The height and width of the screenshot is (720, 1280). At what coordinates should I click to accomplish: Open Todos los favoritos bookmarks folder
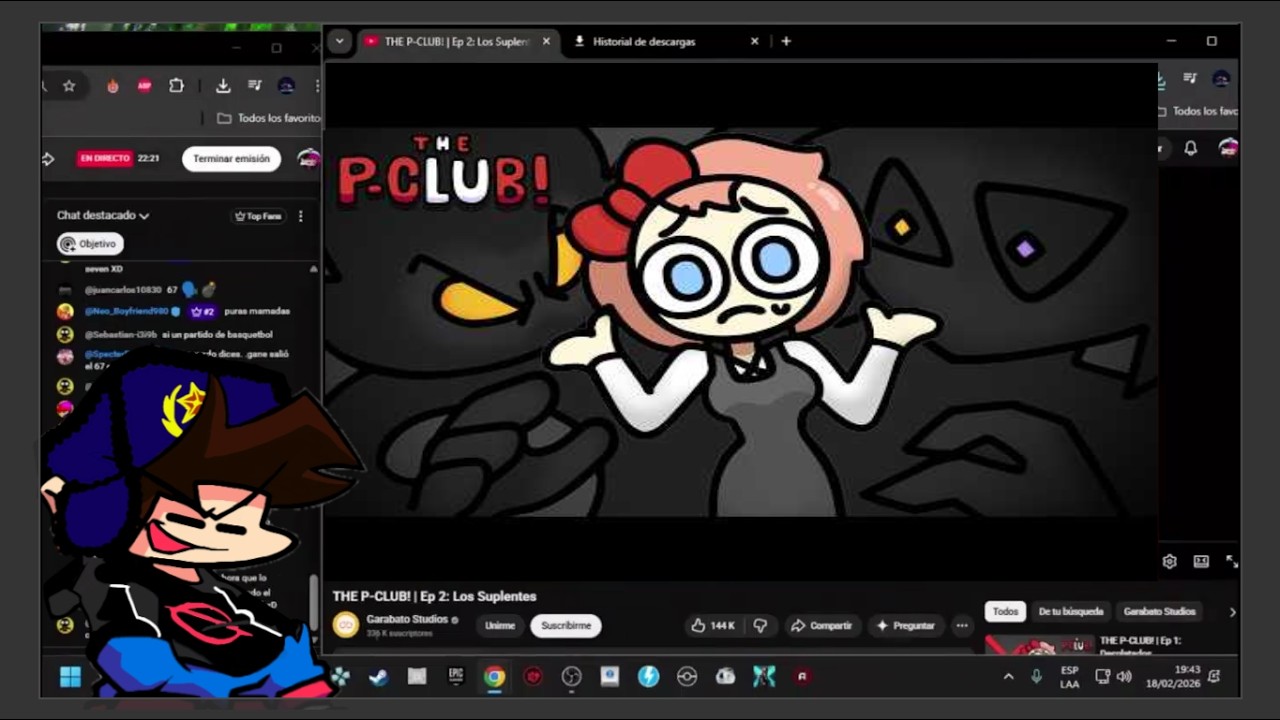(x=269, y=118)
